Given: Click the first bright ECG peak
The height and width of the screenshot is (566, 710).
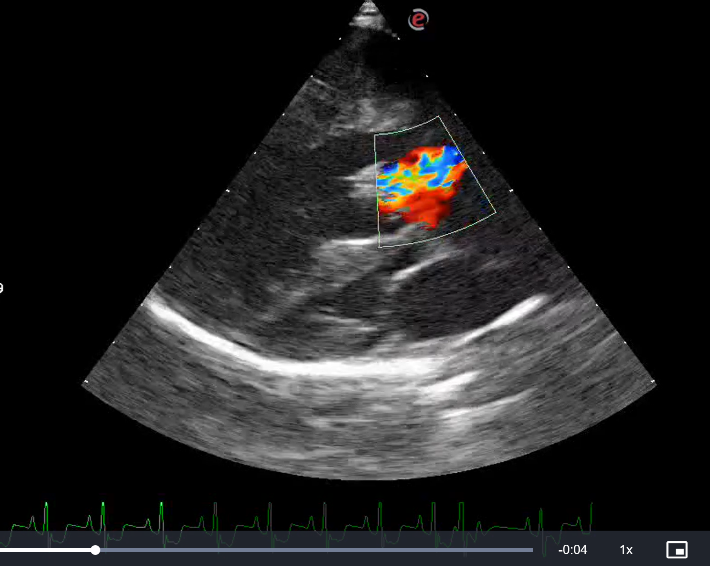Looking at the screenshot, I should [x=46, y=510].
